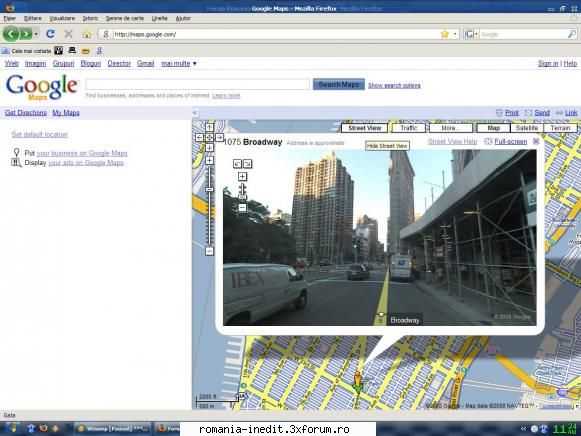Screen dimensions: 581x436
Task: Switch to the Satellite view tab
Action: tap(527, 128)
